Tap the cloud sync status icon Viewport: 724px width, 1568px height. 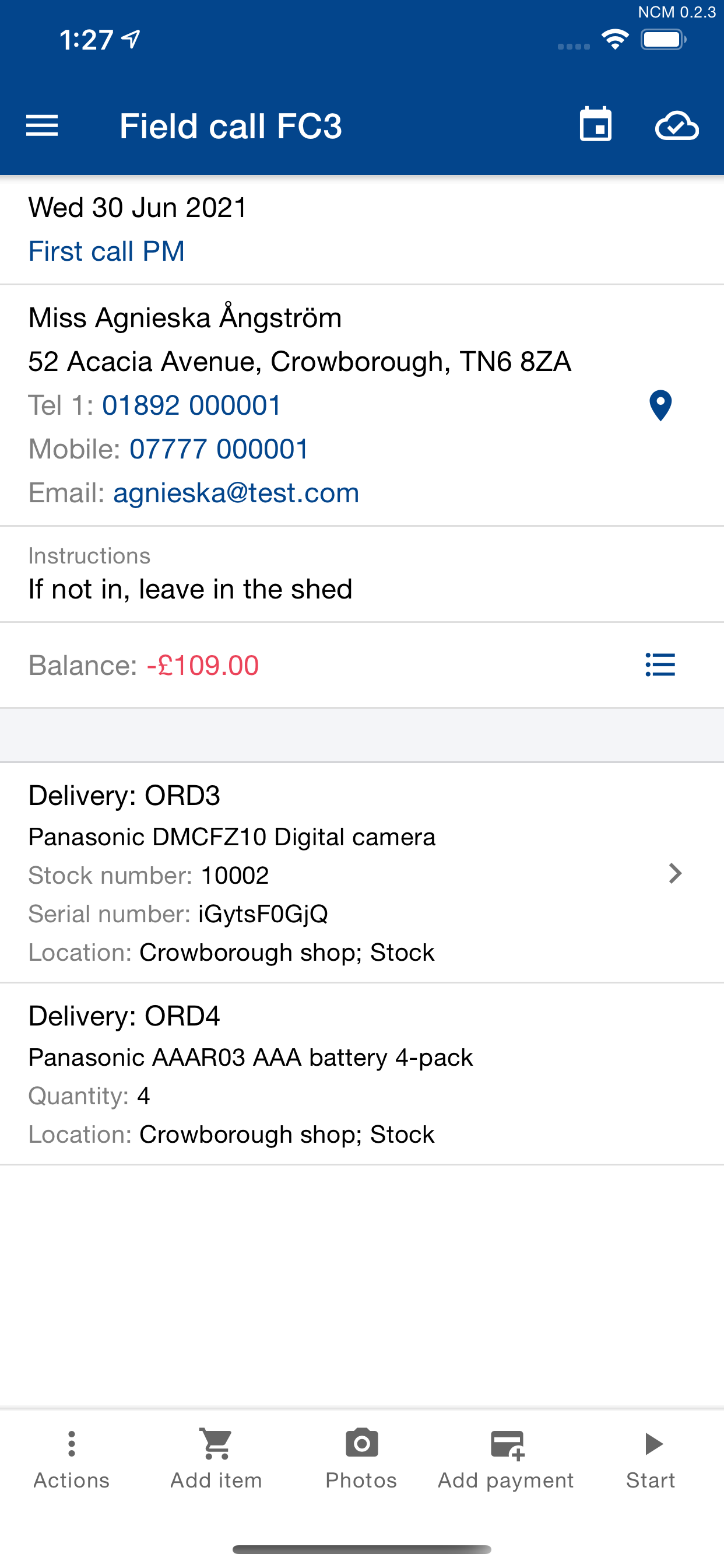(677, 126)
